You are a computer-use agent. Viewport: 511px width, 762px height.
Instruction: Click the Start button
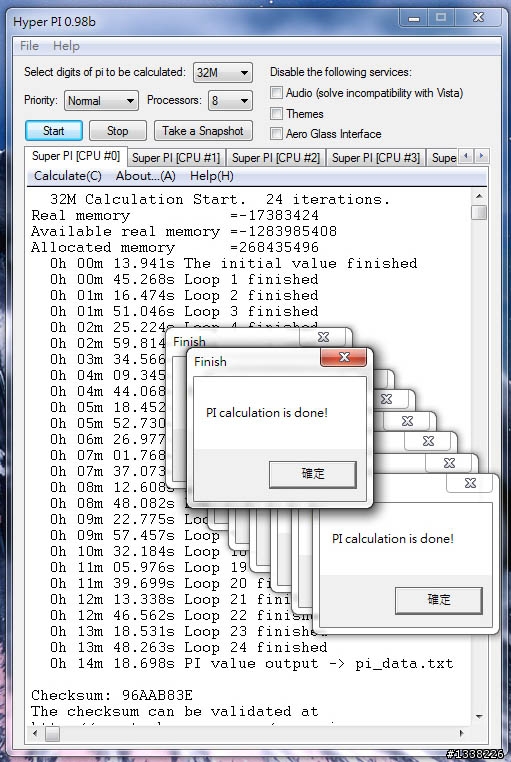(53, 131)
